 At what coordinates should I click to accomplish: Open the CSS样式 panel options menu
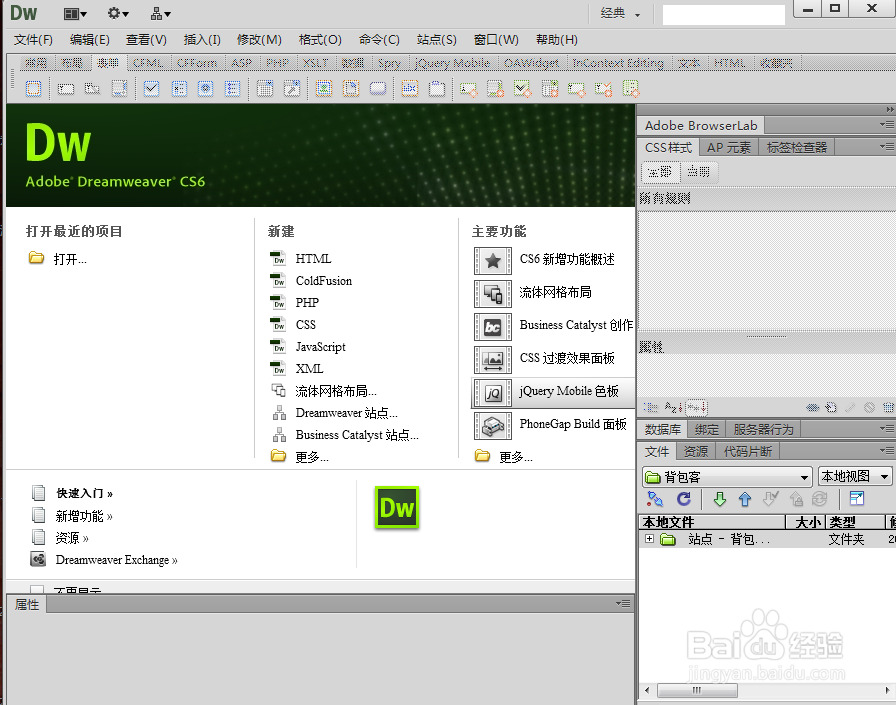887,146
